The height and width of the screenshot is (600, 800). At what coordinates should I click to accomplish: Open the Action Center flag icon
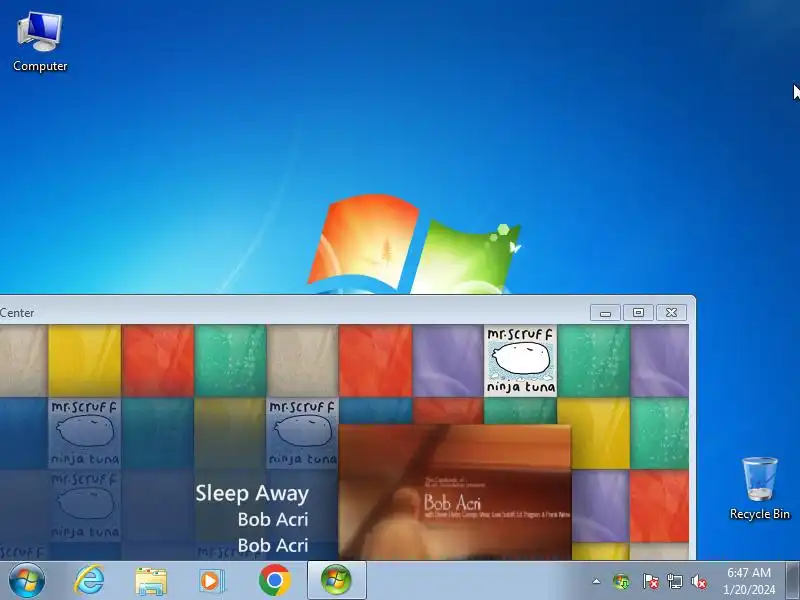(x=650, y=581)
